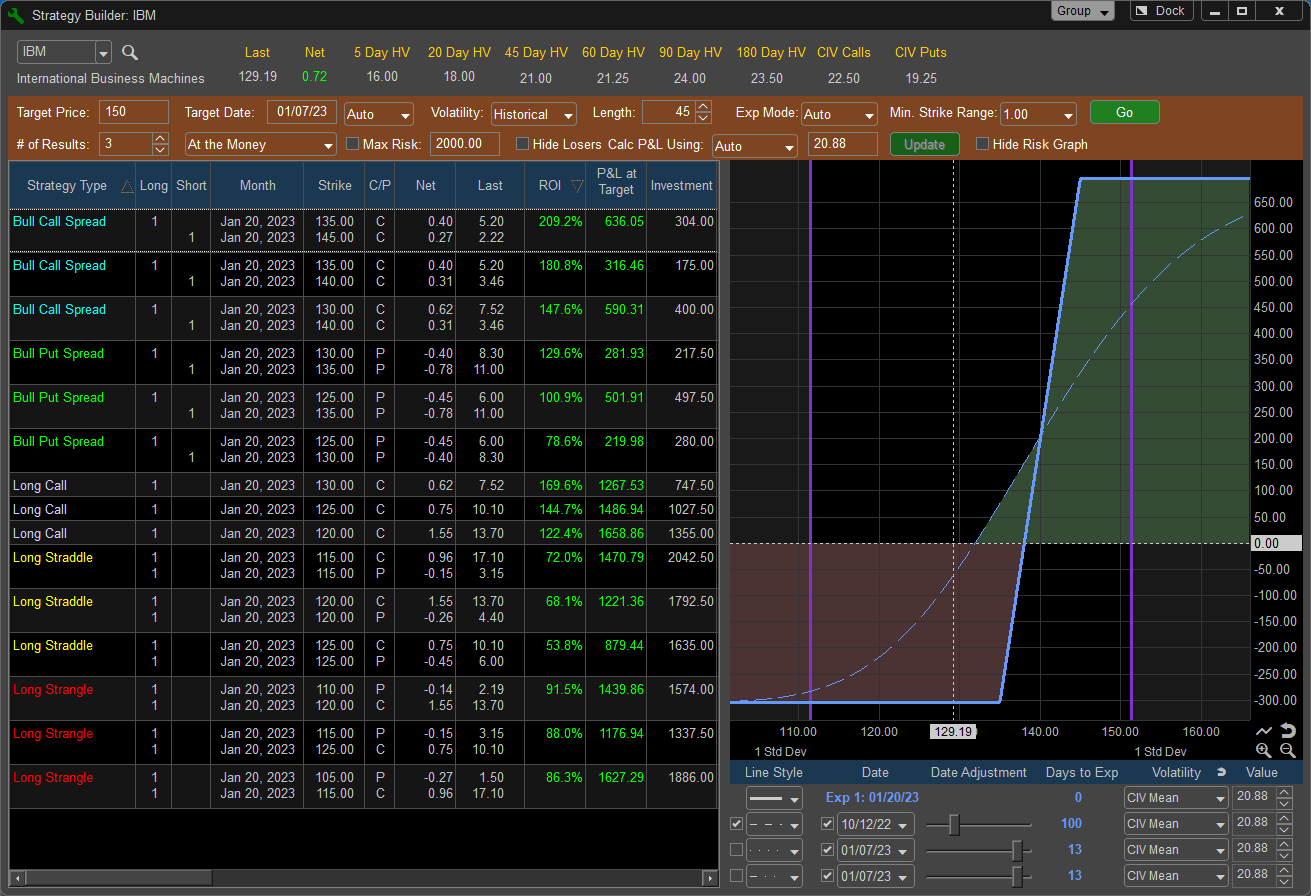Screen dimensions: 1311x896
Task: Select the Long Call row with 122.4% ROI
Action: pos(363,533)
